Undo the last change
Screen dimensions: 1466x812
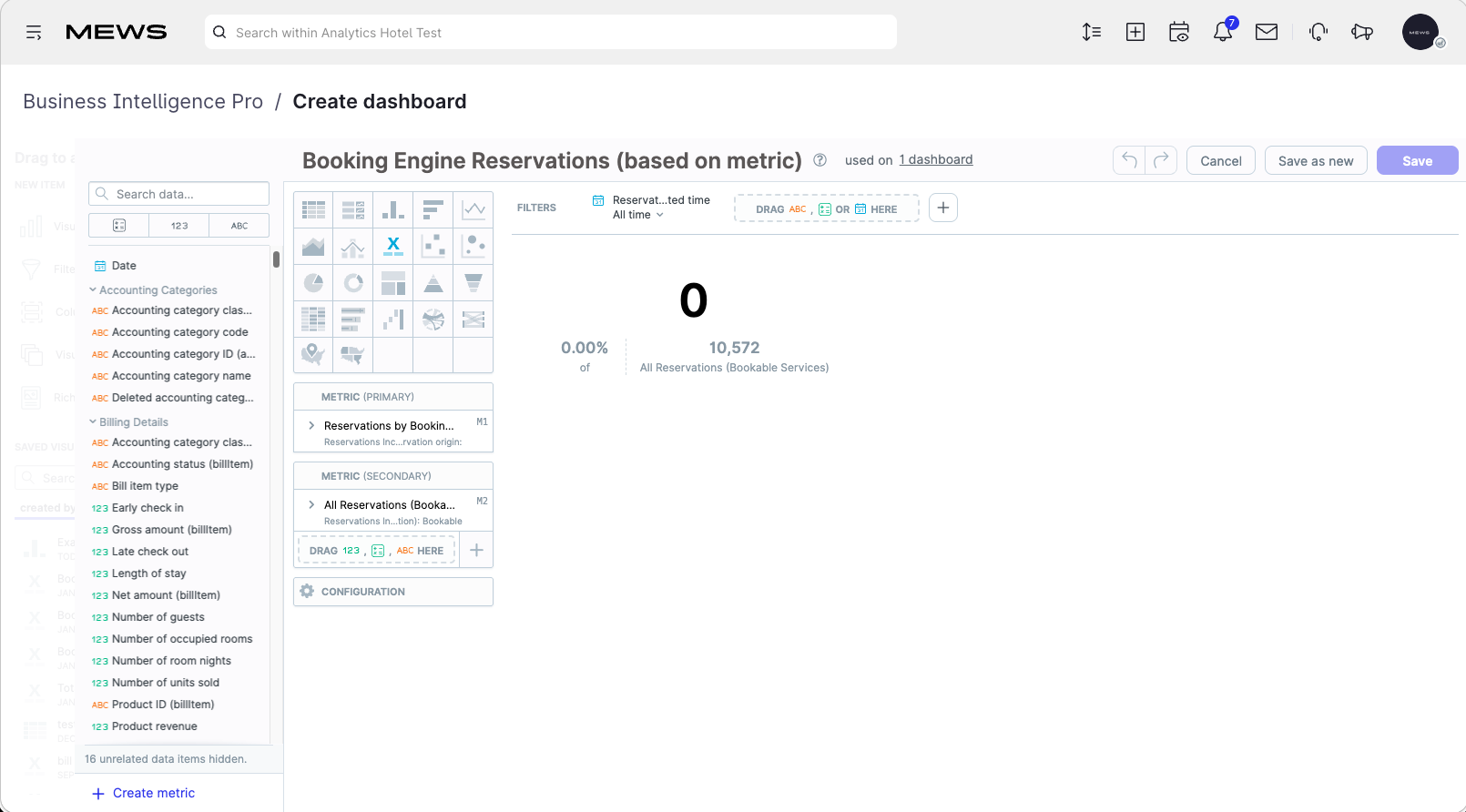1129,160
